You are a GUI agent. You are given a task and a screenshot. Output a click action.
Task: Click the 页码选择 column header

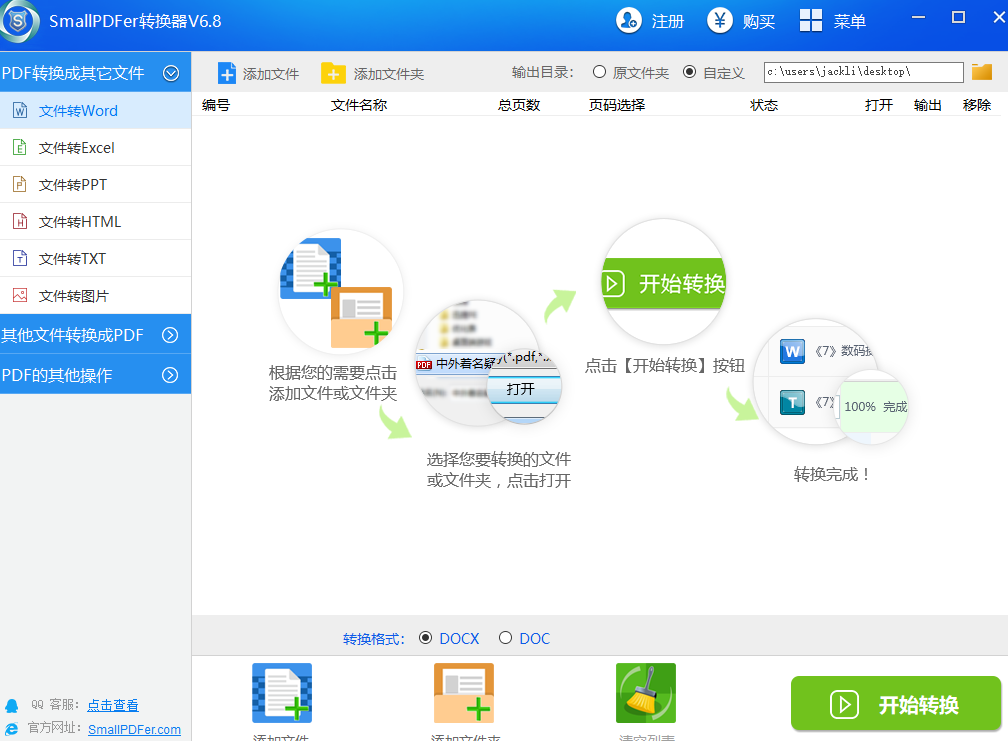(616, 105)
